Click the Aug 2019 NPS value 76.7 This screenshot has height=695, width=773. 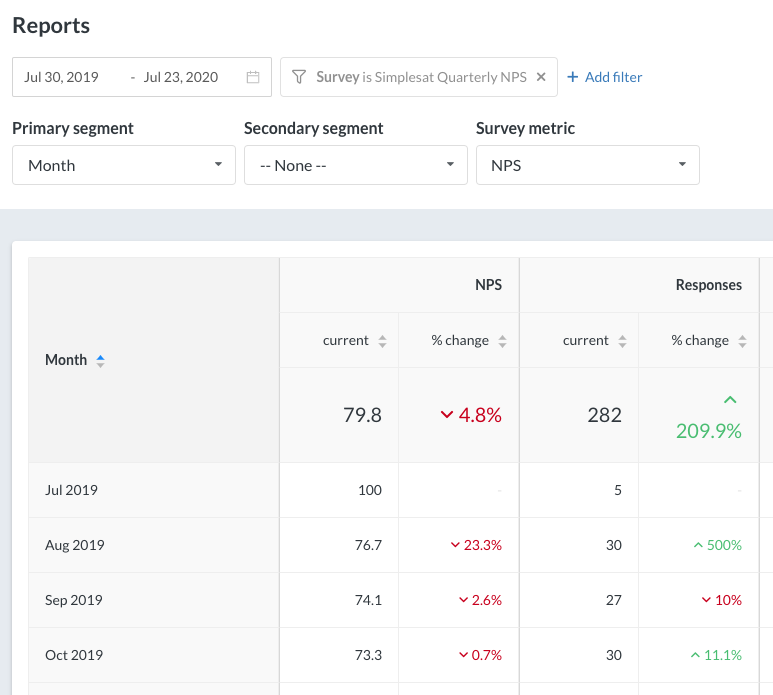[368, 545]
